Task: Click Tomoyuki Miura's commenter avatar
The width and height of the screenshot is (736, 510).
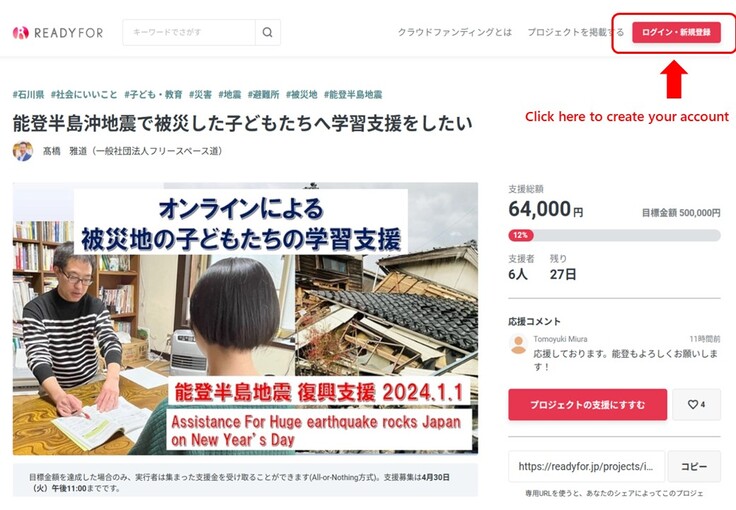Action: click(x=518, y=345)
